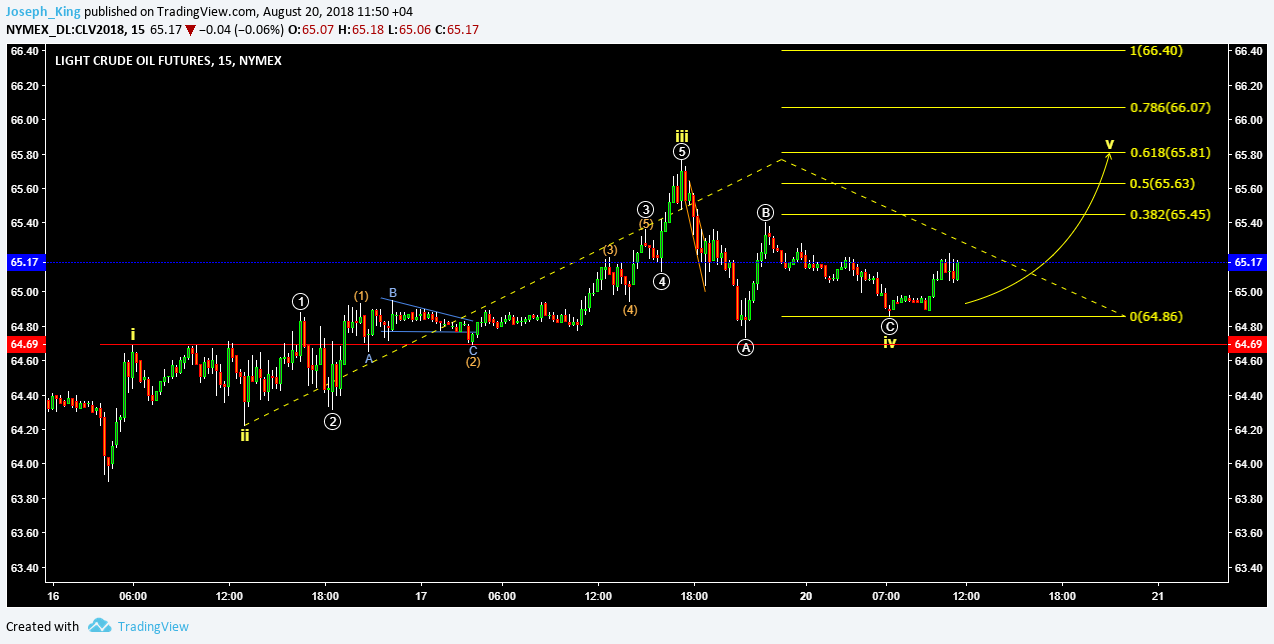Click the circled 3 wave marker
The height and width of the screenshot is (644, 1274).
tap(646, 209)
